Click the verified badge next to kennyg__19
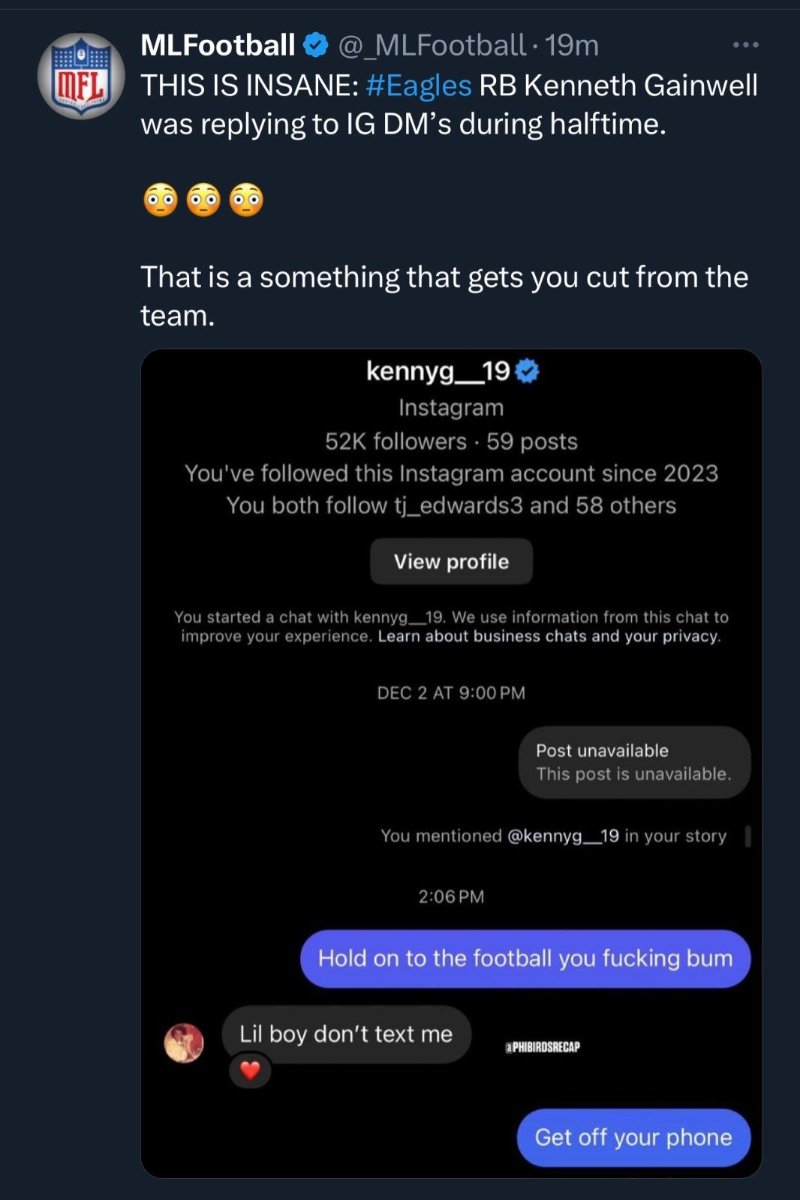The width and height of the screenshot is (800, 1200). point(528,373)
